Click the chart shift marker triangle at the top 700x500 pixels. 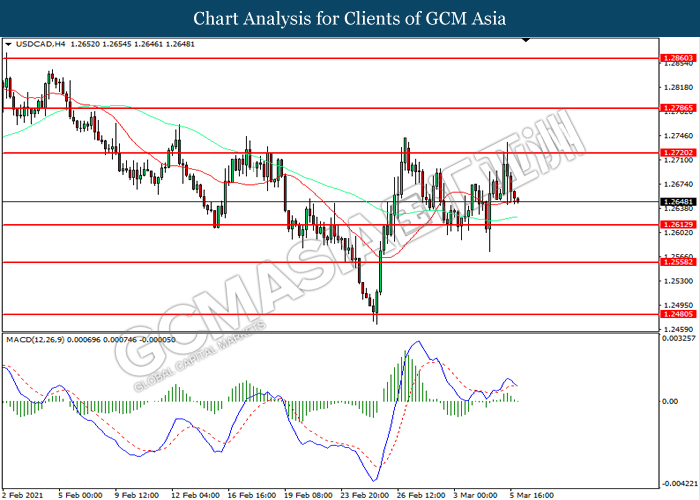[x=526, y=40]
